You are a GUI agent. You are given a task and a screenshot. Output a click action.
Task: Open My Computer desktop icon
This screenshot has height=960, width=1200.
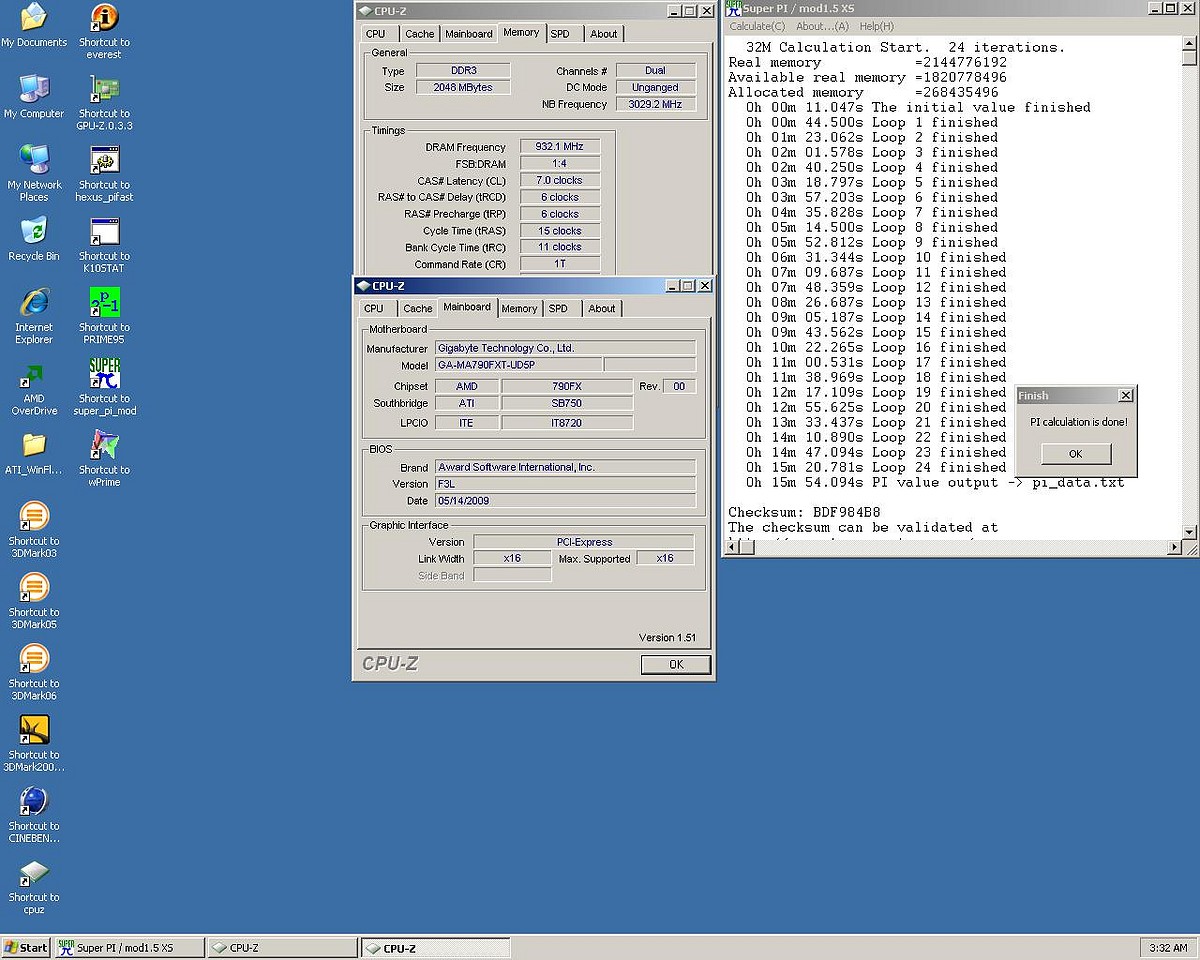pyautogui.click(x=34, y=89)
